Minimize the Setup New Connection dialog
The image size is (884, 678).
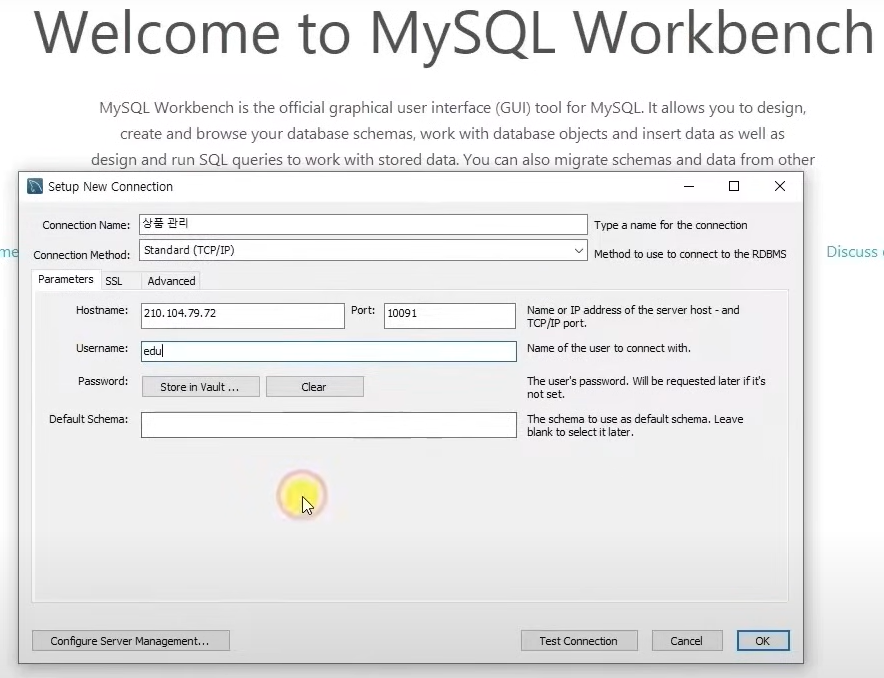(689, 186)
